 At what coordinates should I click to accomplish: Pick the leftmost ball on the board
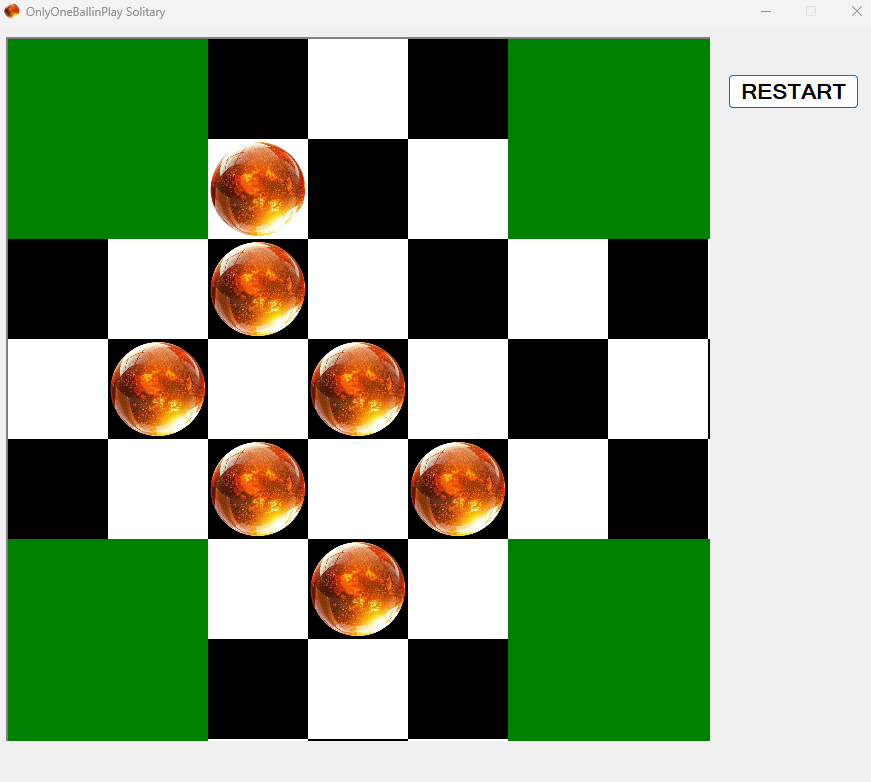pyautogui.click(x=158, y=388)
